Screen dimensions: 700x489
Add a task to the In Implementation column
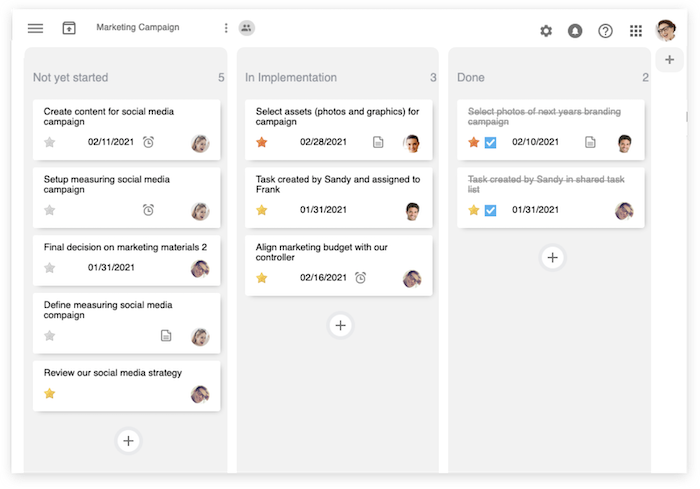coord(340,325)
